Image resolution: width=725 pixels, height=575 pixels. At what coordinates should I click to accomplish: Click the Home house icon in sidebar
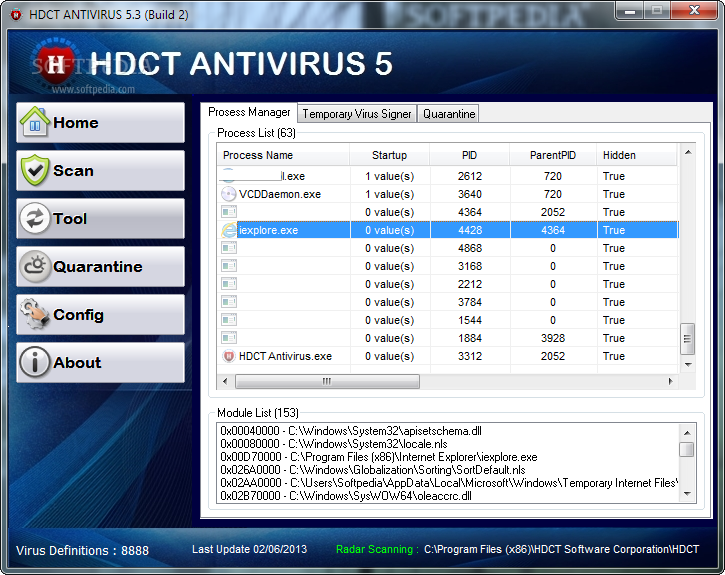[35, 122]
